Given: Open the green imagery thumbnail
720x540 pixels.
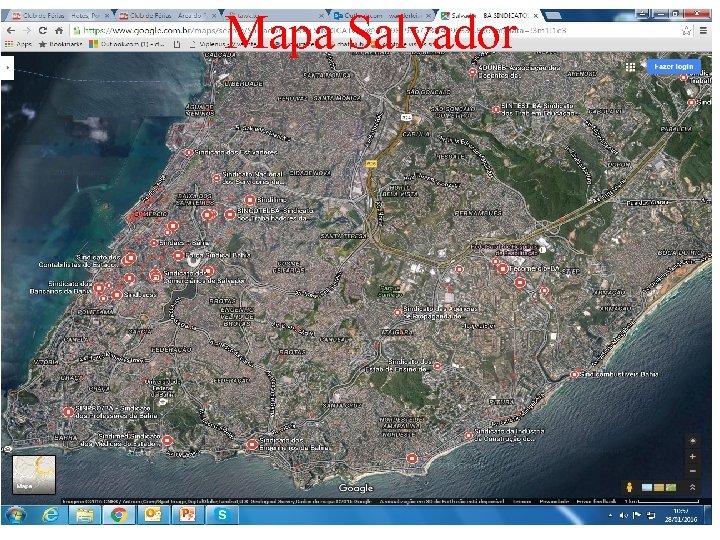Looking at the screenshot, I should coord(670,487).
